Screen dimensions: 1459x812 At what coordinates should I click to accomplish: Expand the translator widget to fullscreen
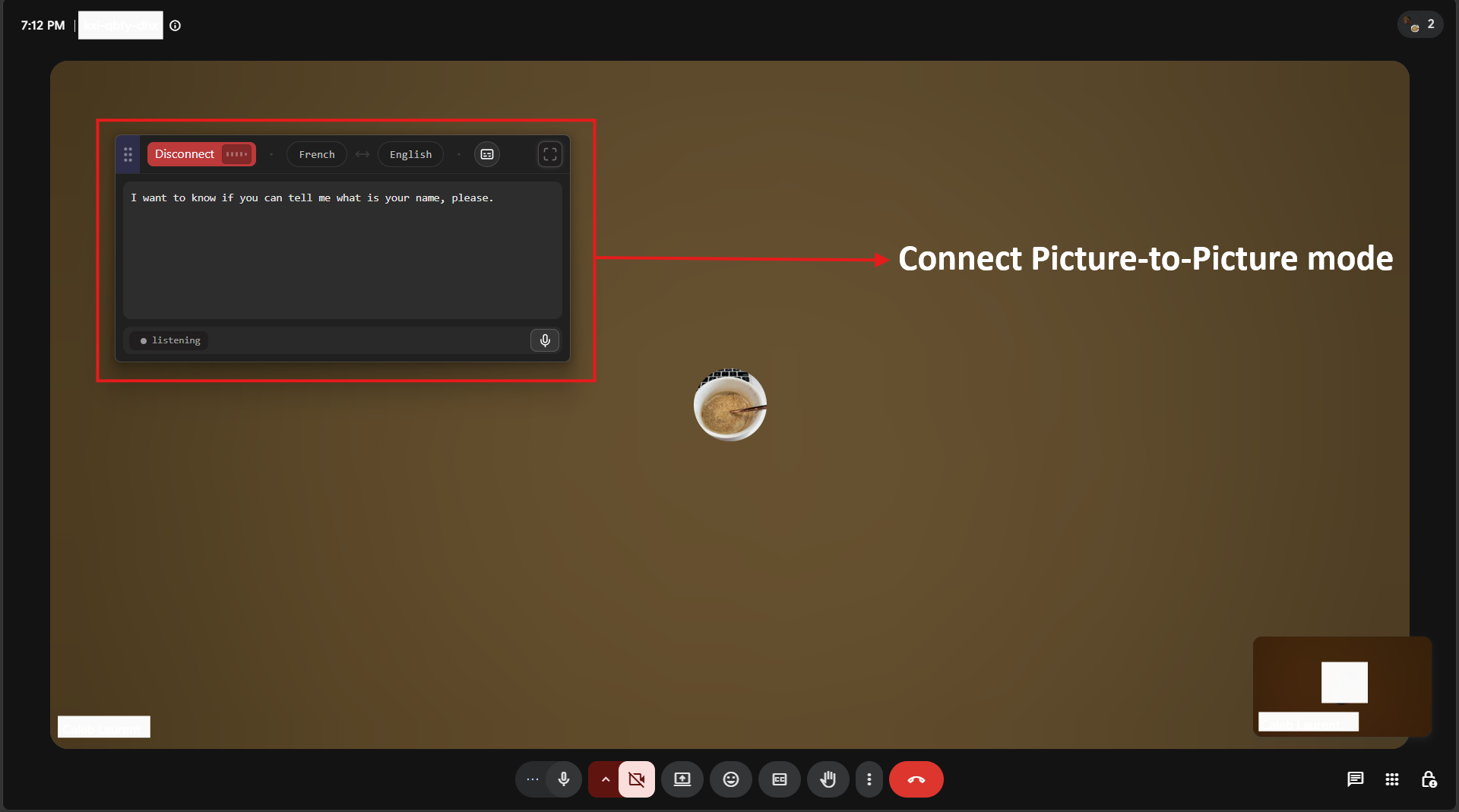point(550,154)
